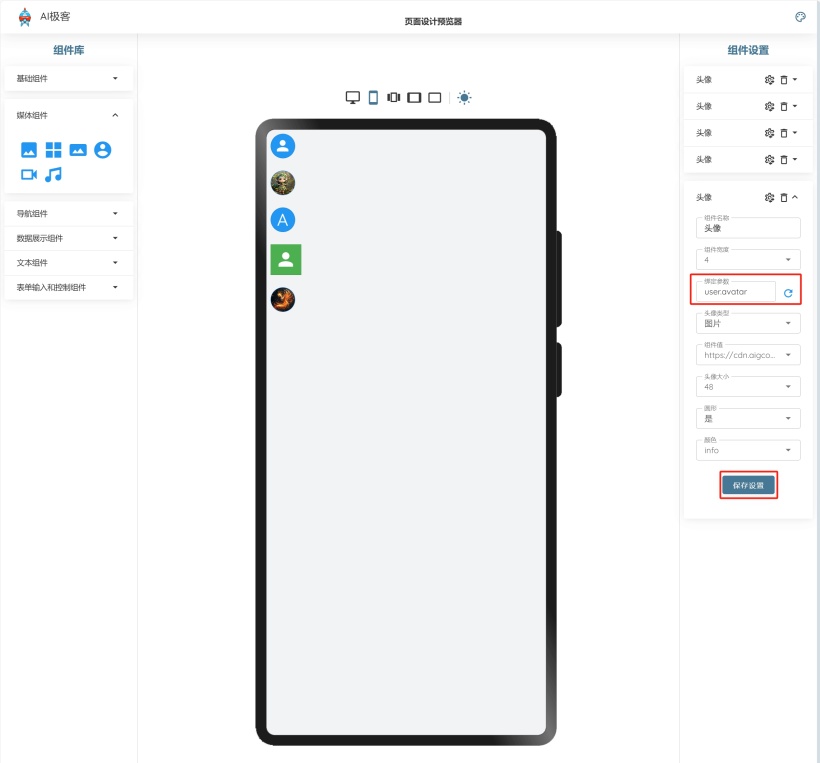Toggle light mode with the sun icon
The width and height of the screenshot is (820, 763).
tap(464, 98)
